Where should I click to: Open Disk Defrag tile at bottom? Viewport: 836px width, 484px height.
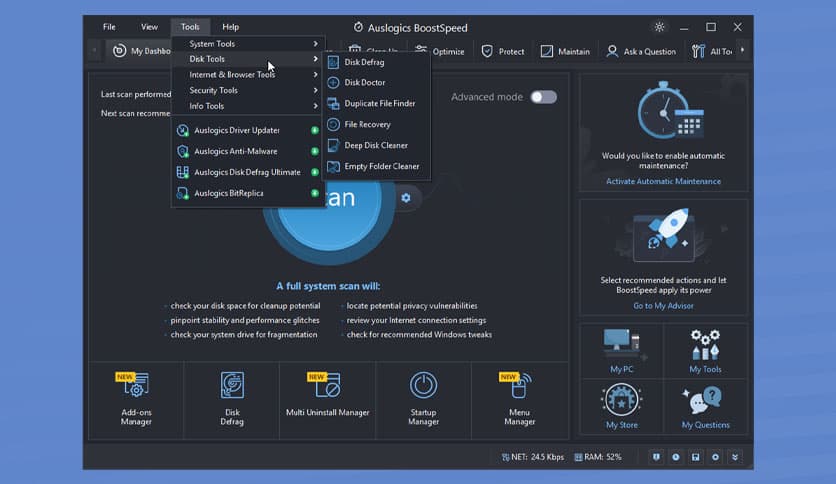[232, 399]
